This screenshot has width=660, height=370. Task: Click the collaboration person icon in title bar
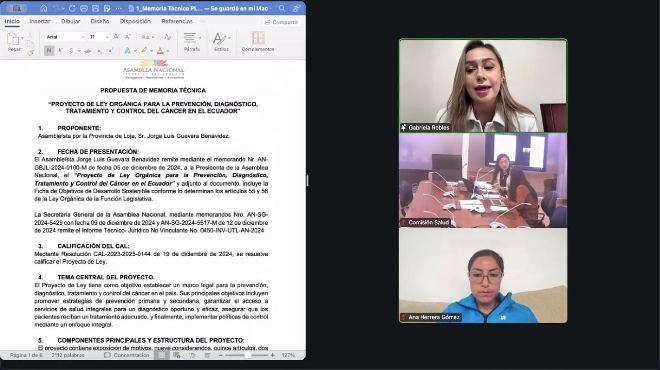click(296, 8)
